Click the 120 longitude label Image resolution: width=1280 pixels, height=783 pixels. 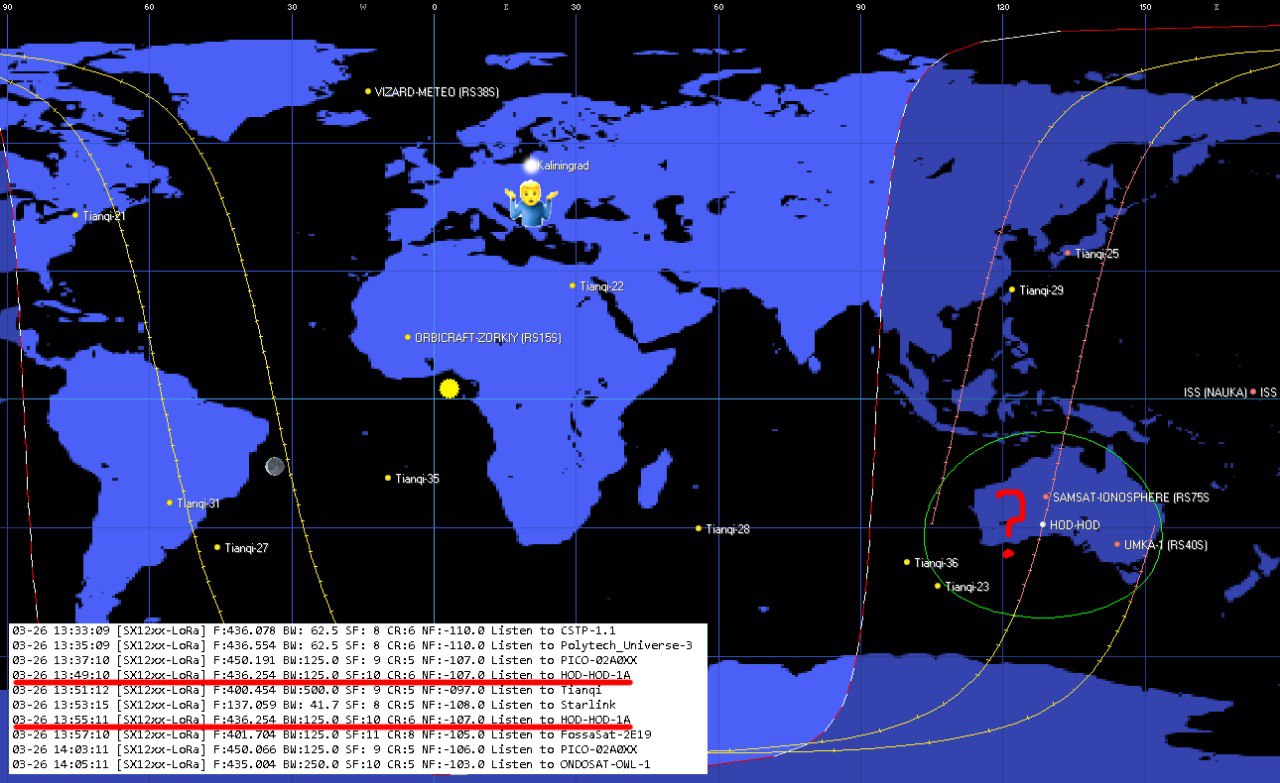click(x=1002, y=7)
